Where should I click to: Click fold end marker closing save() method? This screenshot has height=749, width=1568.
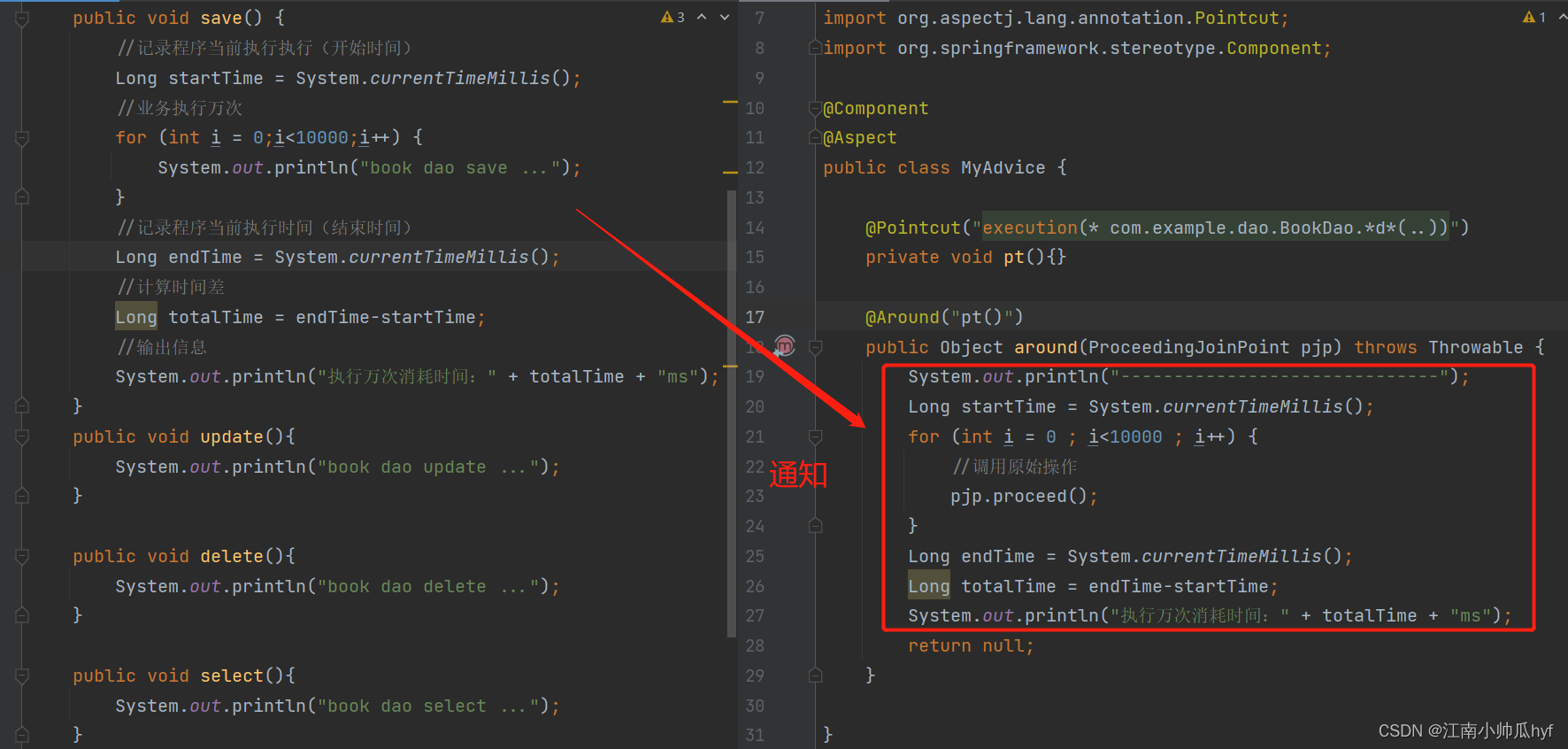pyautogui.click(x=22, y=405)
